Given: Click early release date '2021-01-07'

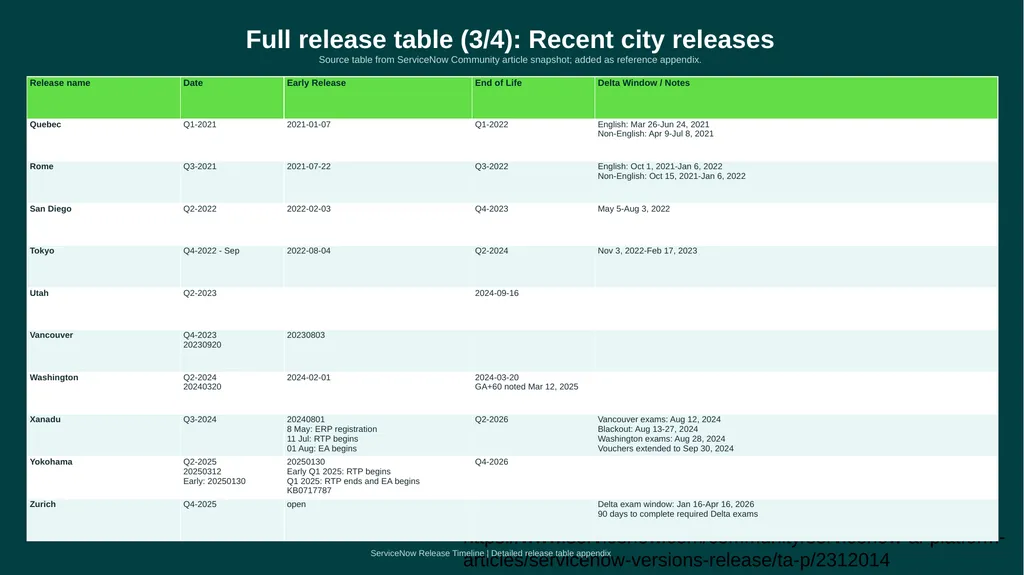Looking at the screenshot, I should (x=308, y=124).
